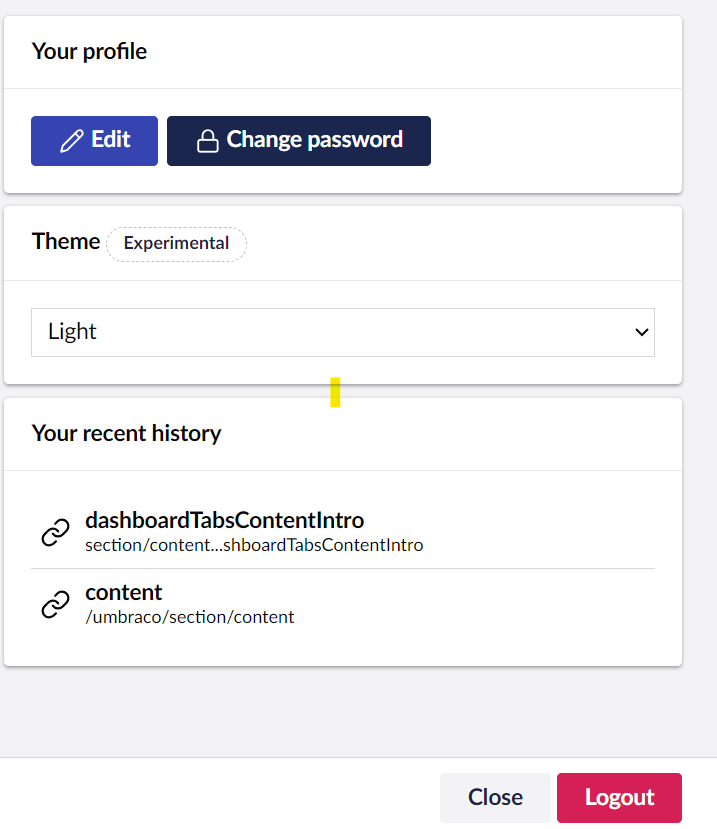Image resolution: width=717 pixels, height=829 pixels.
Task: Click the padlock icon on Change password
Action: 207,141
